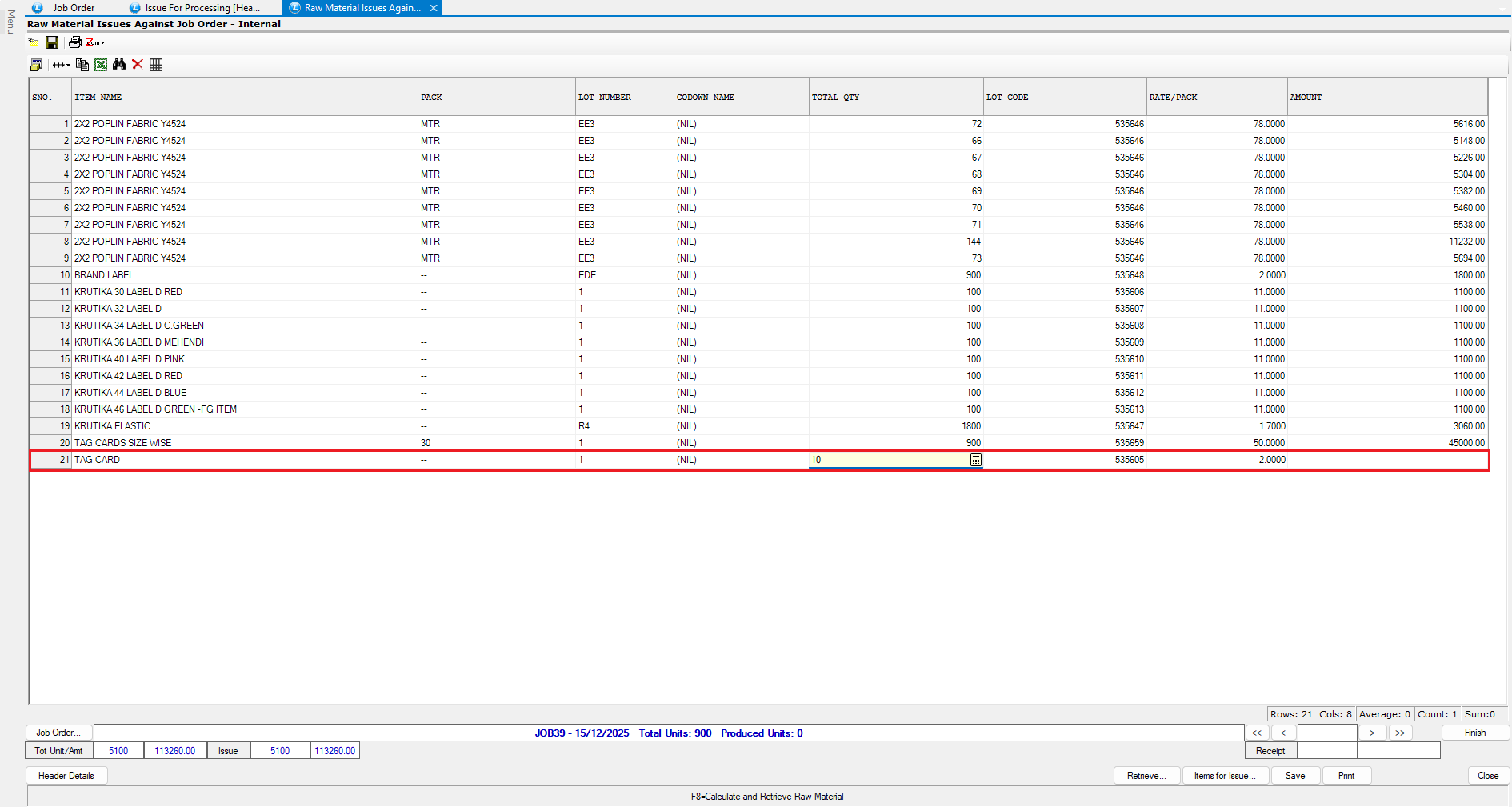
Task: Click the Copy grid data icon
Action: click(82, 65)
